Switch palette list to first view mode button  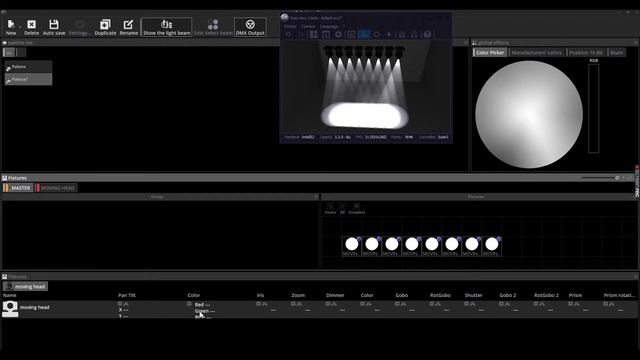tap(9, 52)
